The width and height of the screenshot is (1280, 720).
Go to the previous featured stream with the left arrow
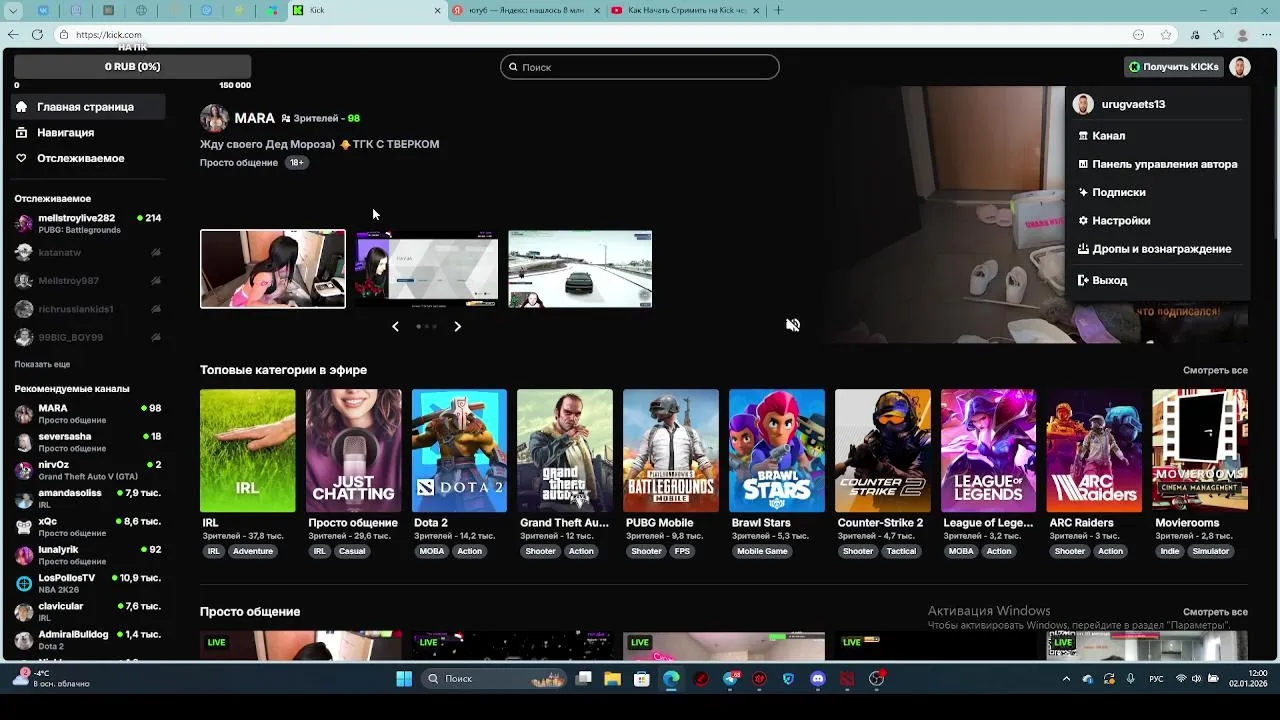pos(395,327)
